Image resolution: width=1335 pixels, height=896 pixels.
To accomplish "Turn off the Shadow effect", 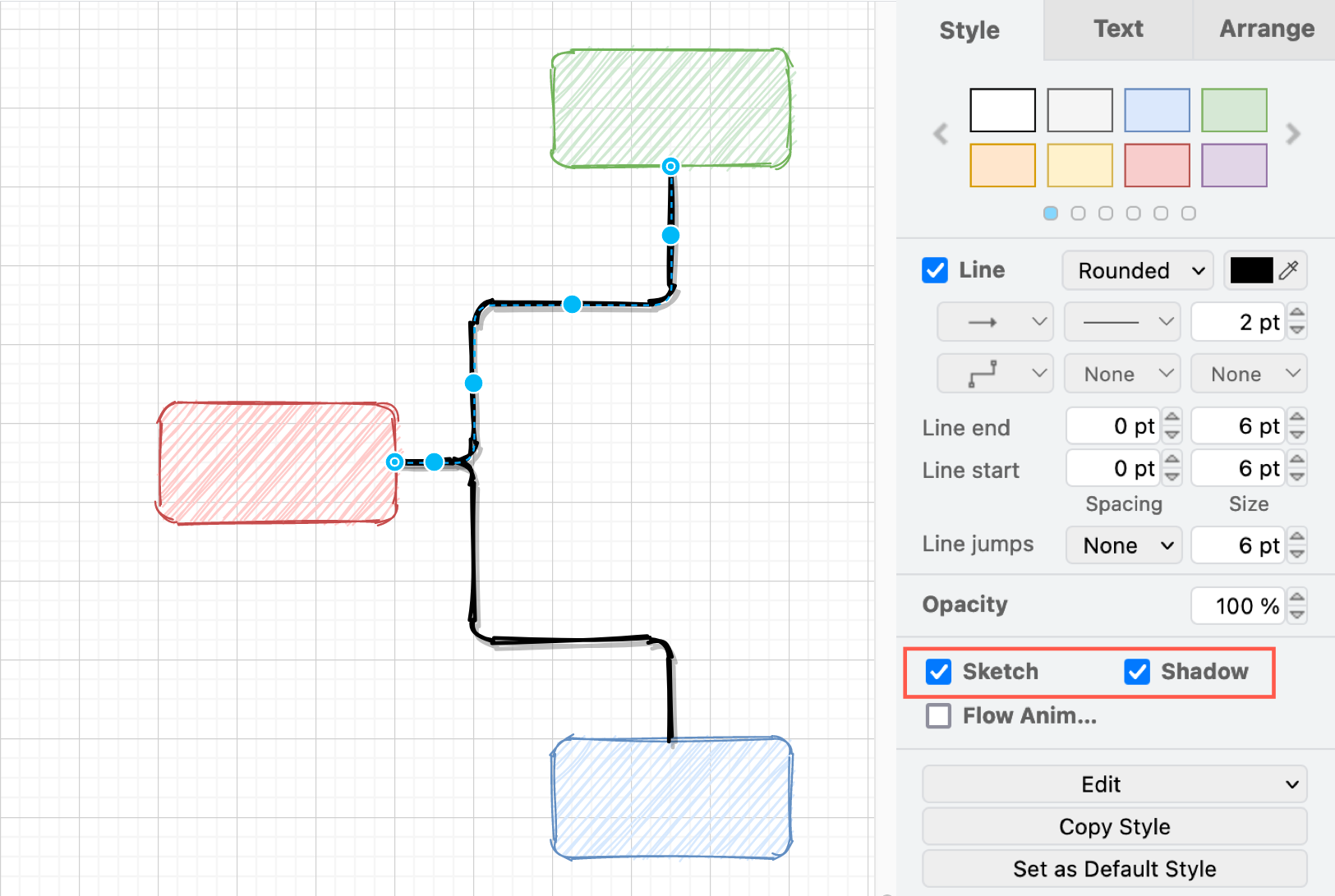I will coord(1137,672).
